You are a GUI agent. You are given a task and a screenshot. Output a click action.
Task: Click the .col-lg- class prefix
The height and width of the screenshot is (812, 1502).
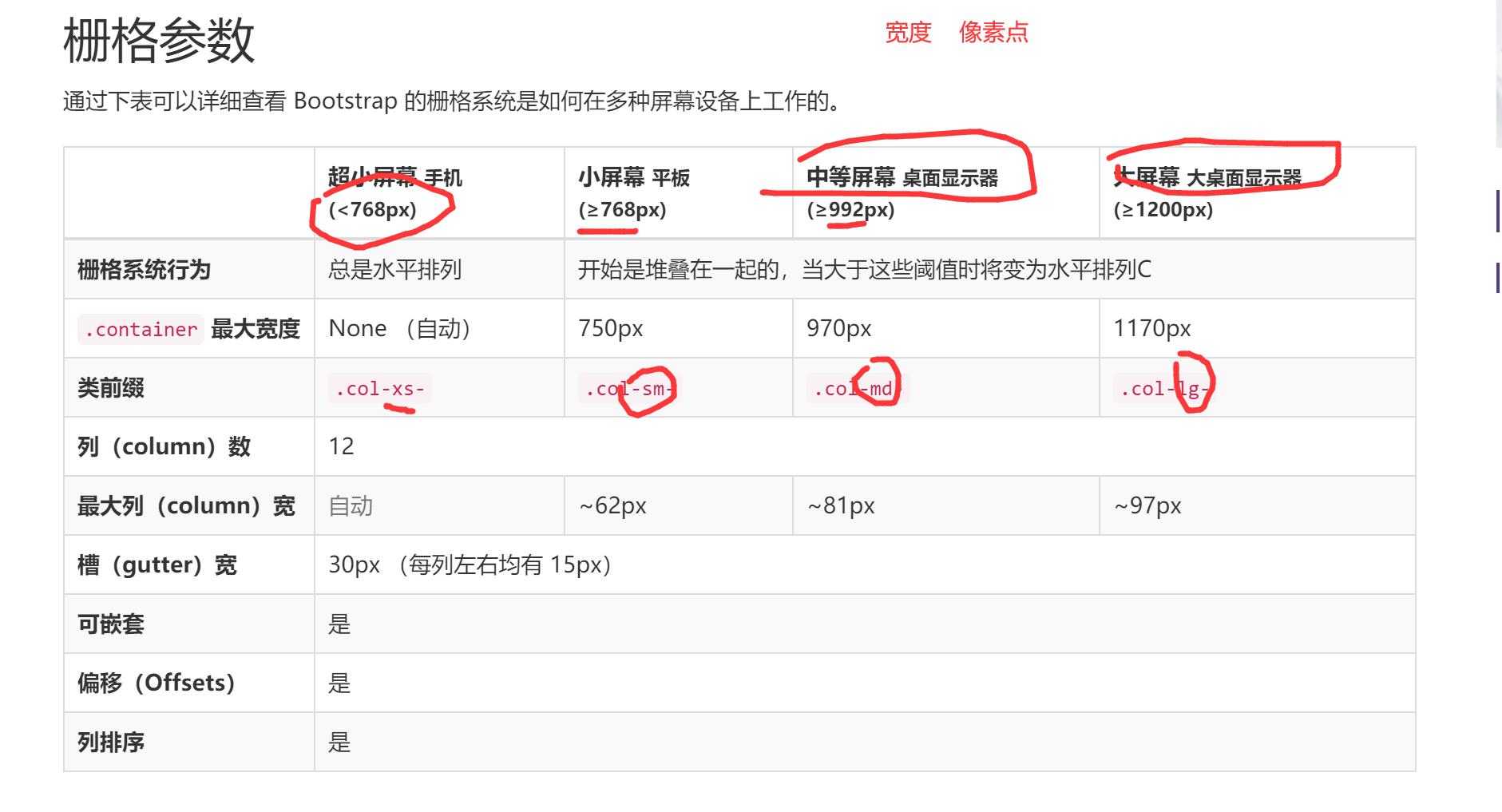(x=1165, y=389)
